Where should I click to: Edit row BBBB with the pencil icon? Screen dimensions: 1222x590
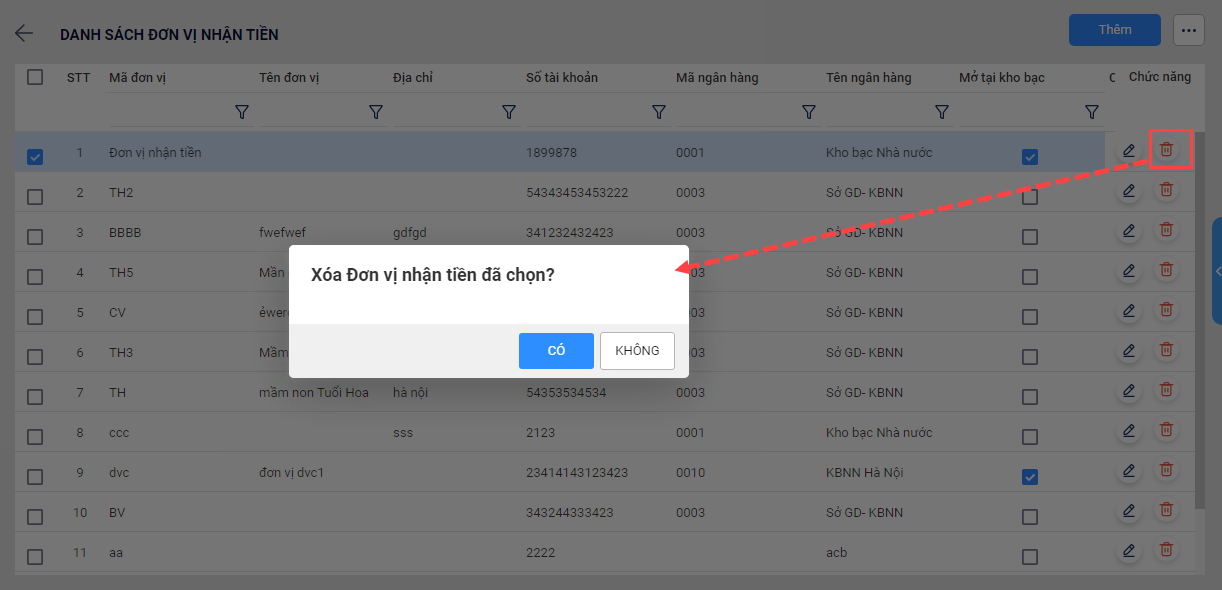[x=1129, y=230]
